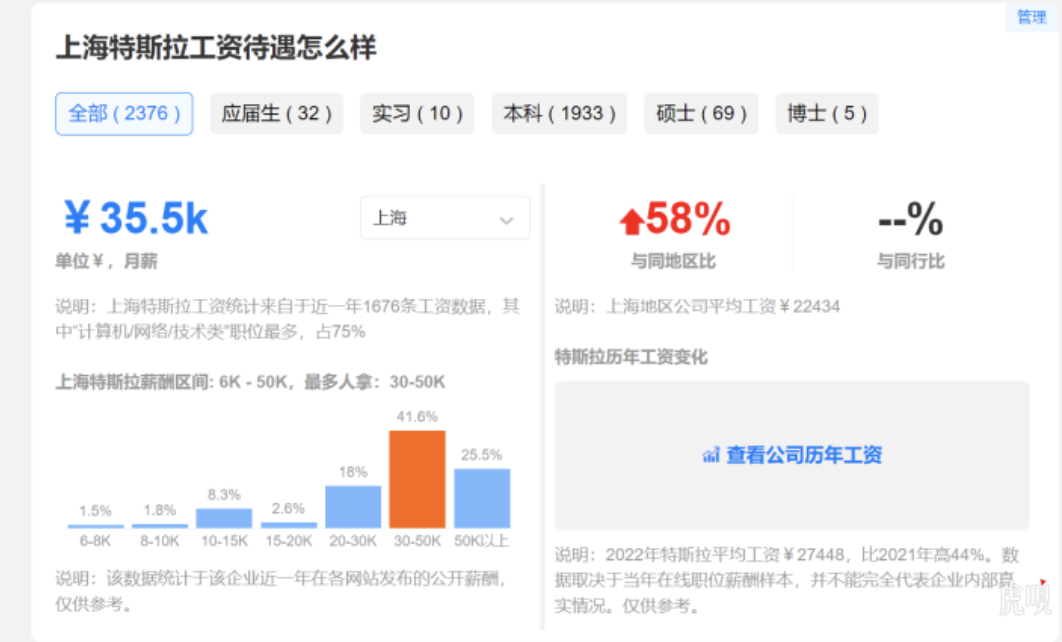Open the 上海 city dropdown

(x=444, y=218)
